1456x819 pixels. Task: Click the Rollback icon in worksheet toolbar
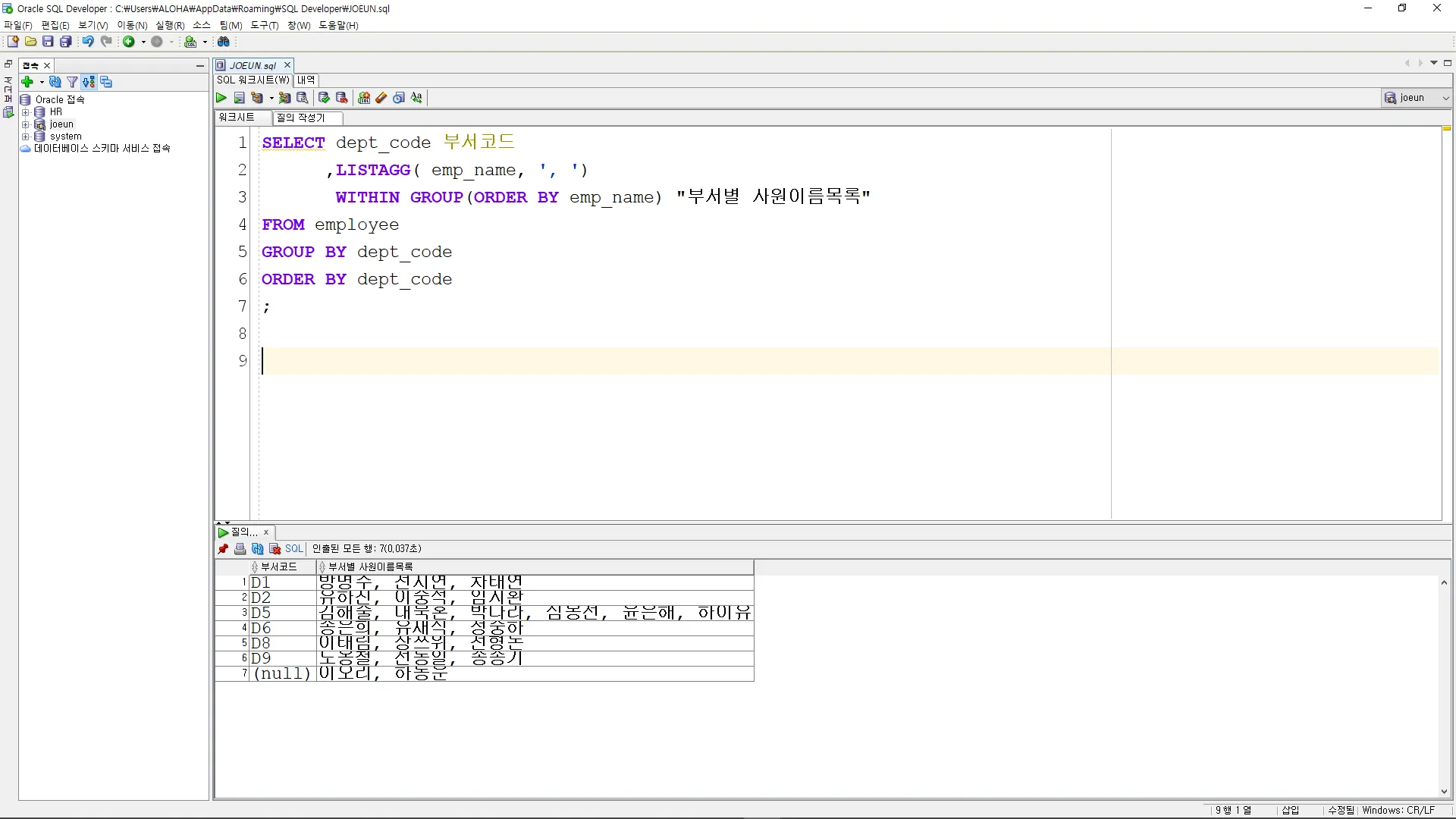point(342,98)
